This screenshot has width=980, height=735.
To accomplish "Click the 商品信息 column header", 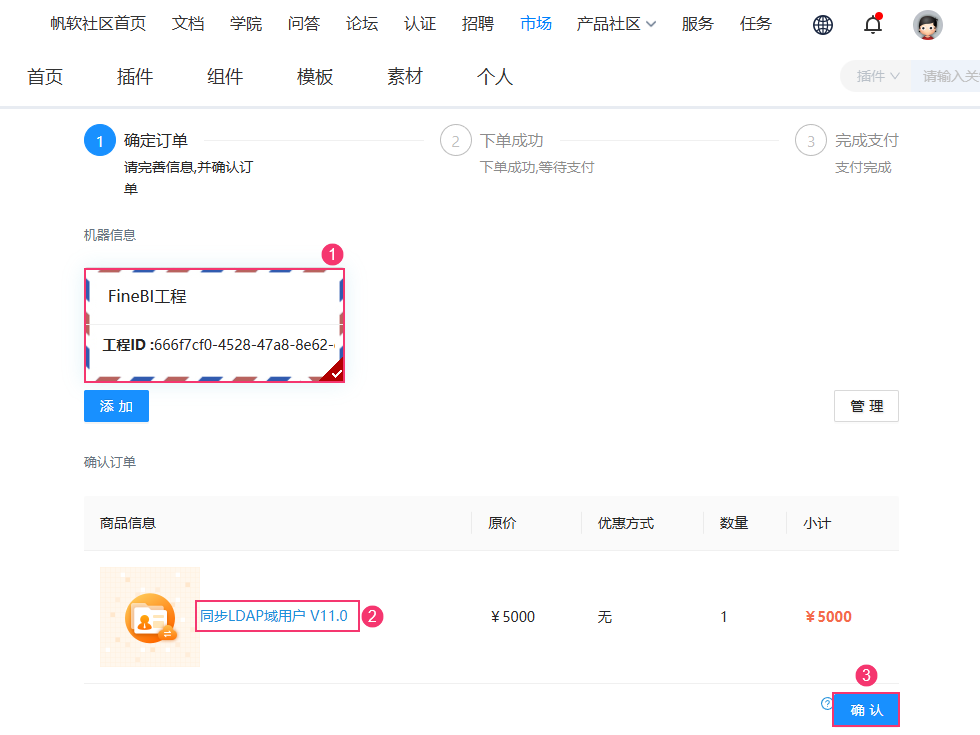I will 128,523.
